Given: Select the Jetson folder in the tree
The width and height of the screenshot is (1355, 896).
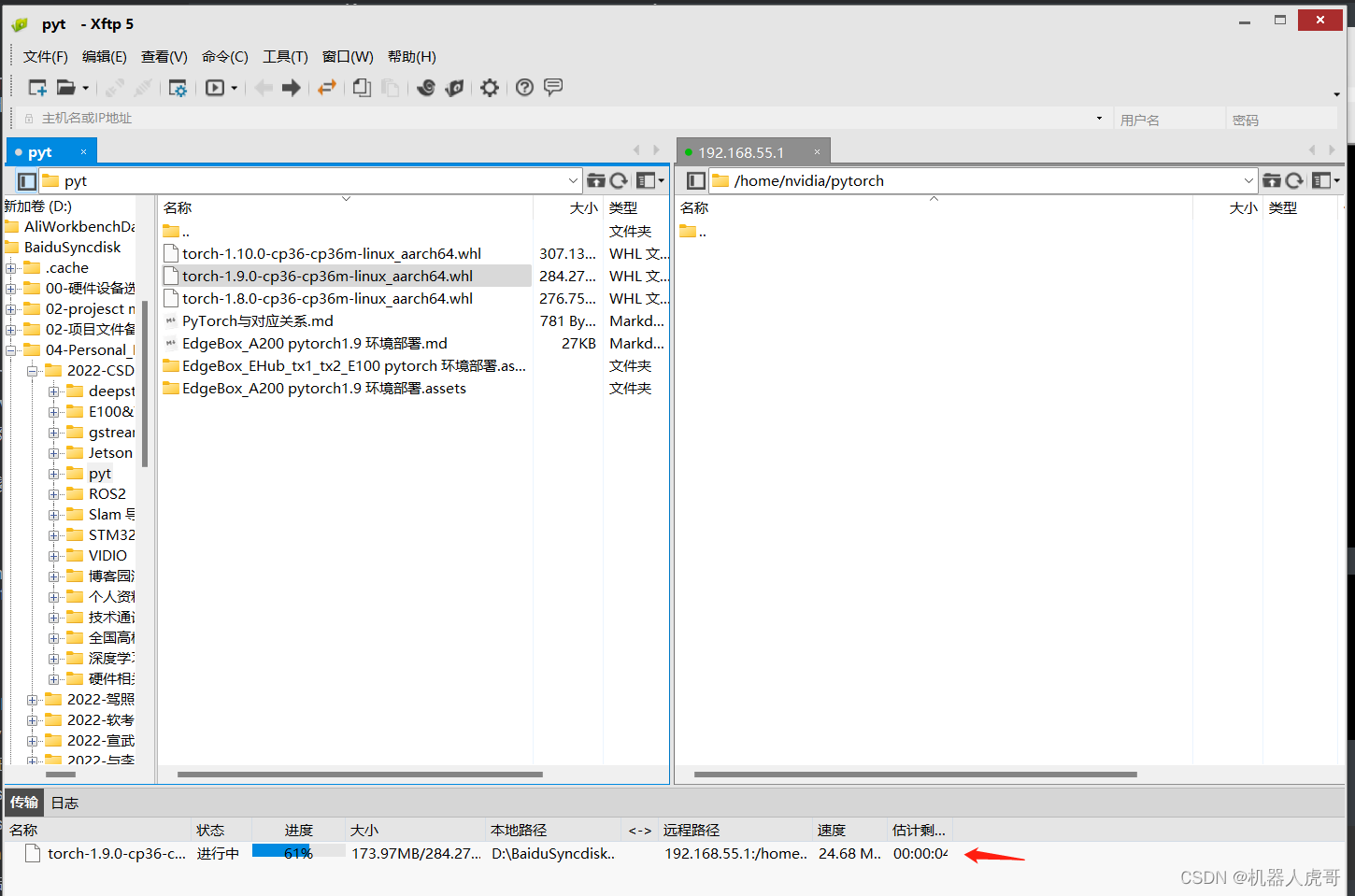Looking at the screenshot, I should (110, 453).
